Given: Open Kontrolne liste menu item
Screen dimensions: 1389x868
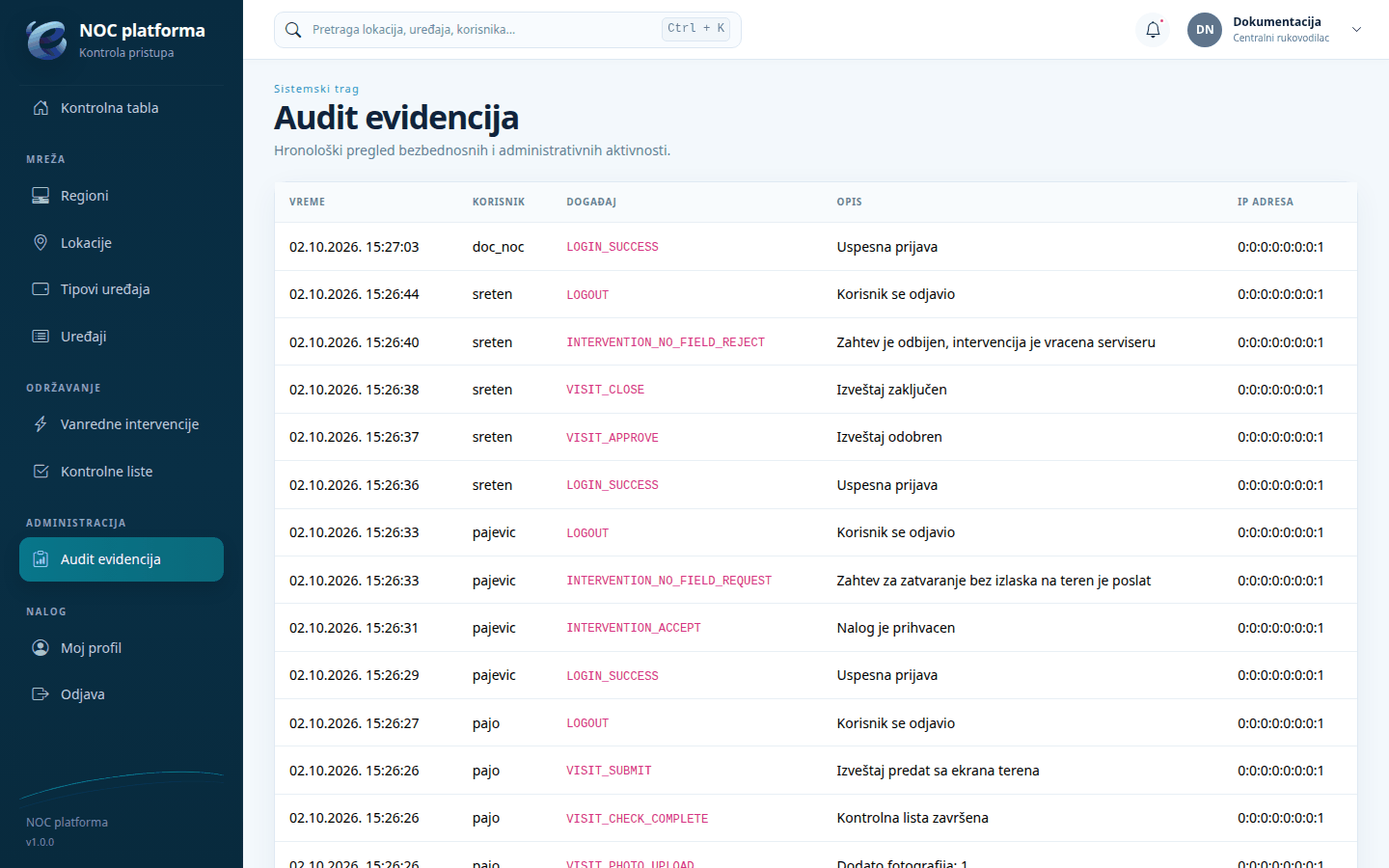Looking at the screenshot, I should pyautogui.click(x=122, y=472).
